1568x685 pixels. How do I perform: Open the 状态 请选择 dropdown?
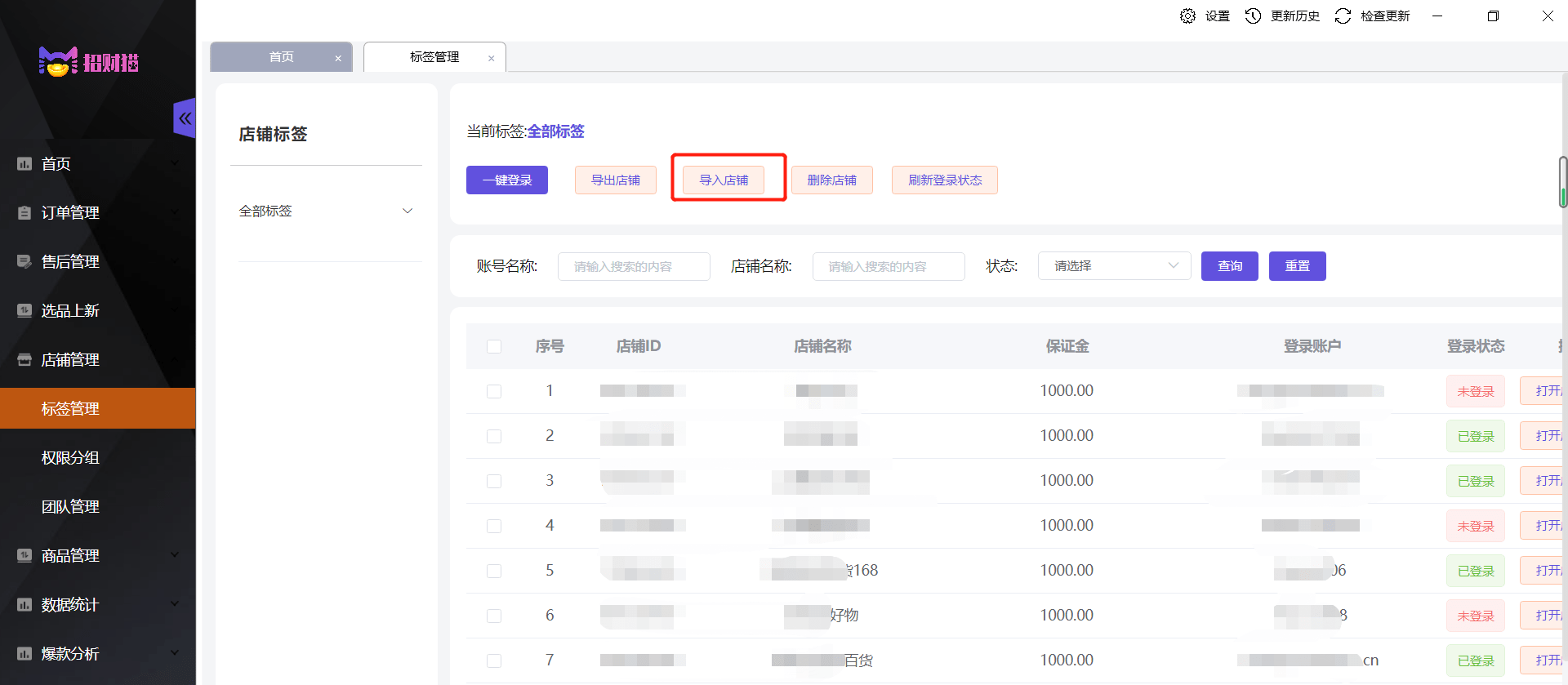click(1114, 266)
